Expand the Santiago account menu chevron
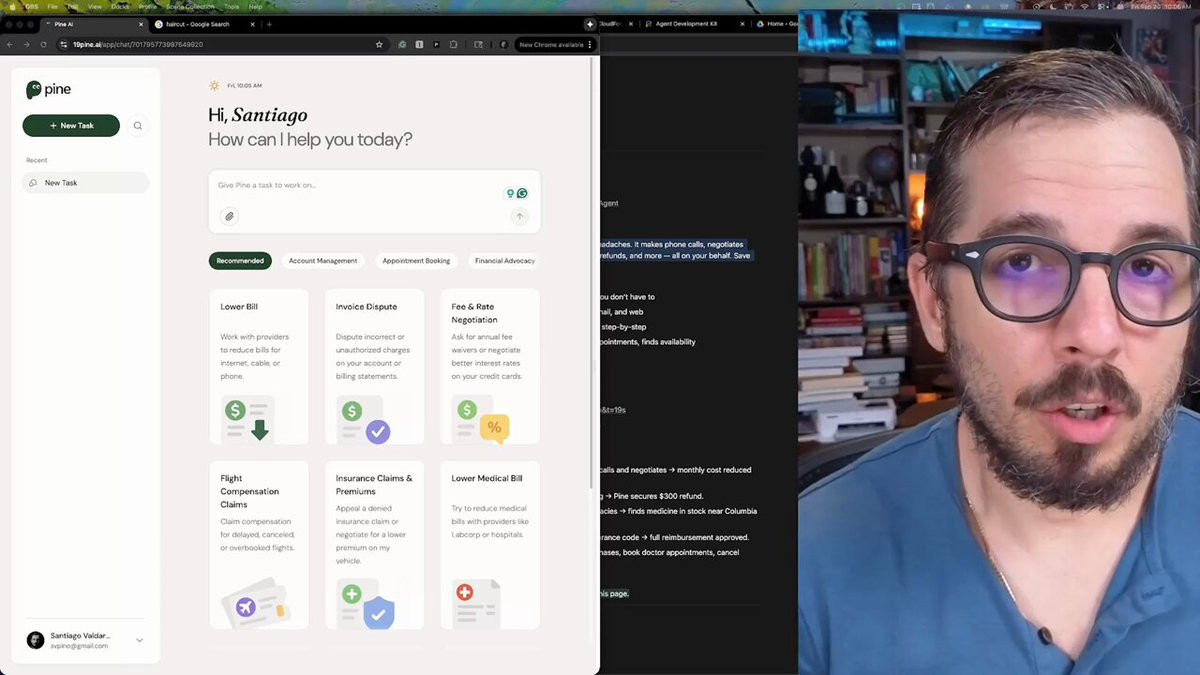 [x=139, y=640]
